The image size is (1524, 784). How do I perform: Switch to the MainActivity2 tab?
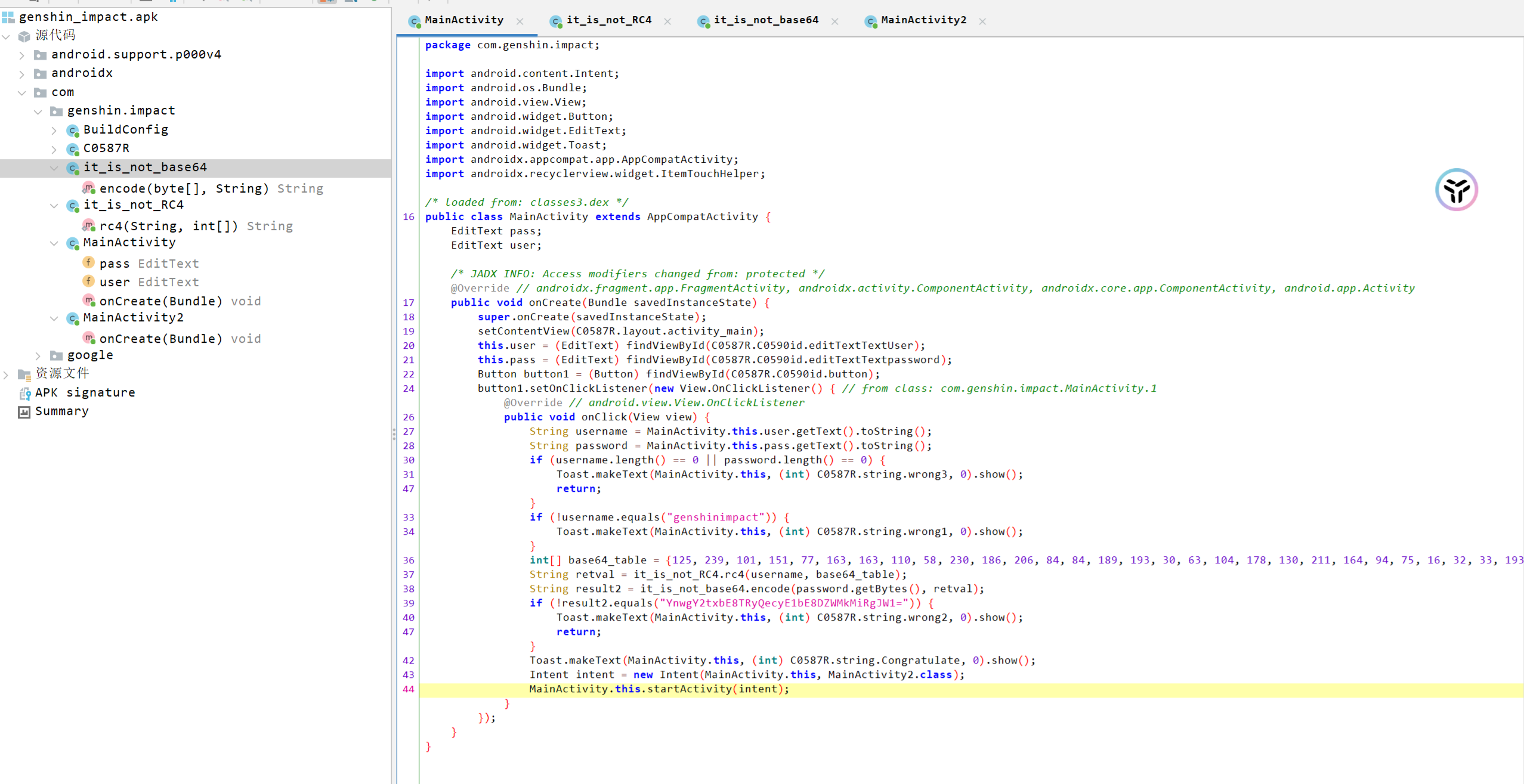[923, 20]
